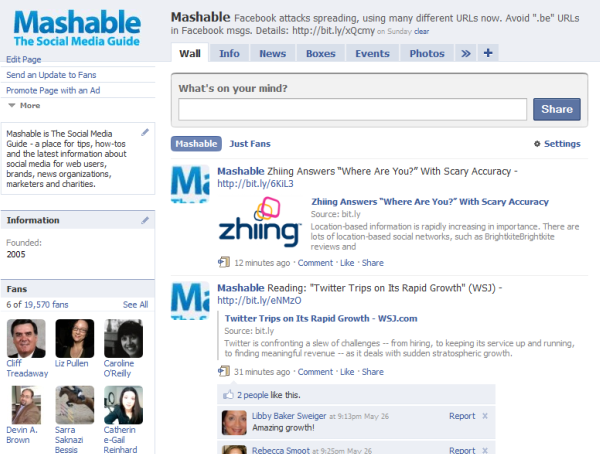Click into the What's on your mind field
The width and height of the screenshot is (600, 454).
352,109
